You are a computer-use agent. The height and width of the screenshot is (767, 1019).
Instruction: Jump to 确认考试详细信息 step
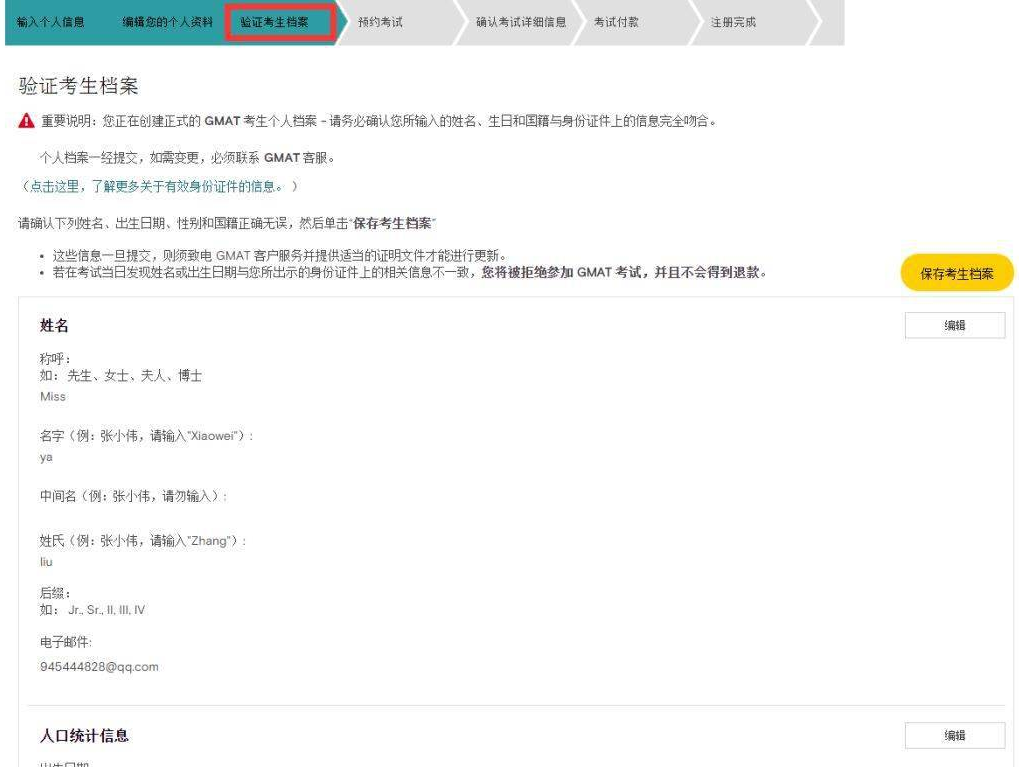(521, 22)
